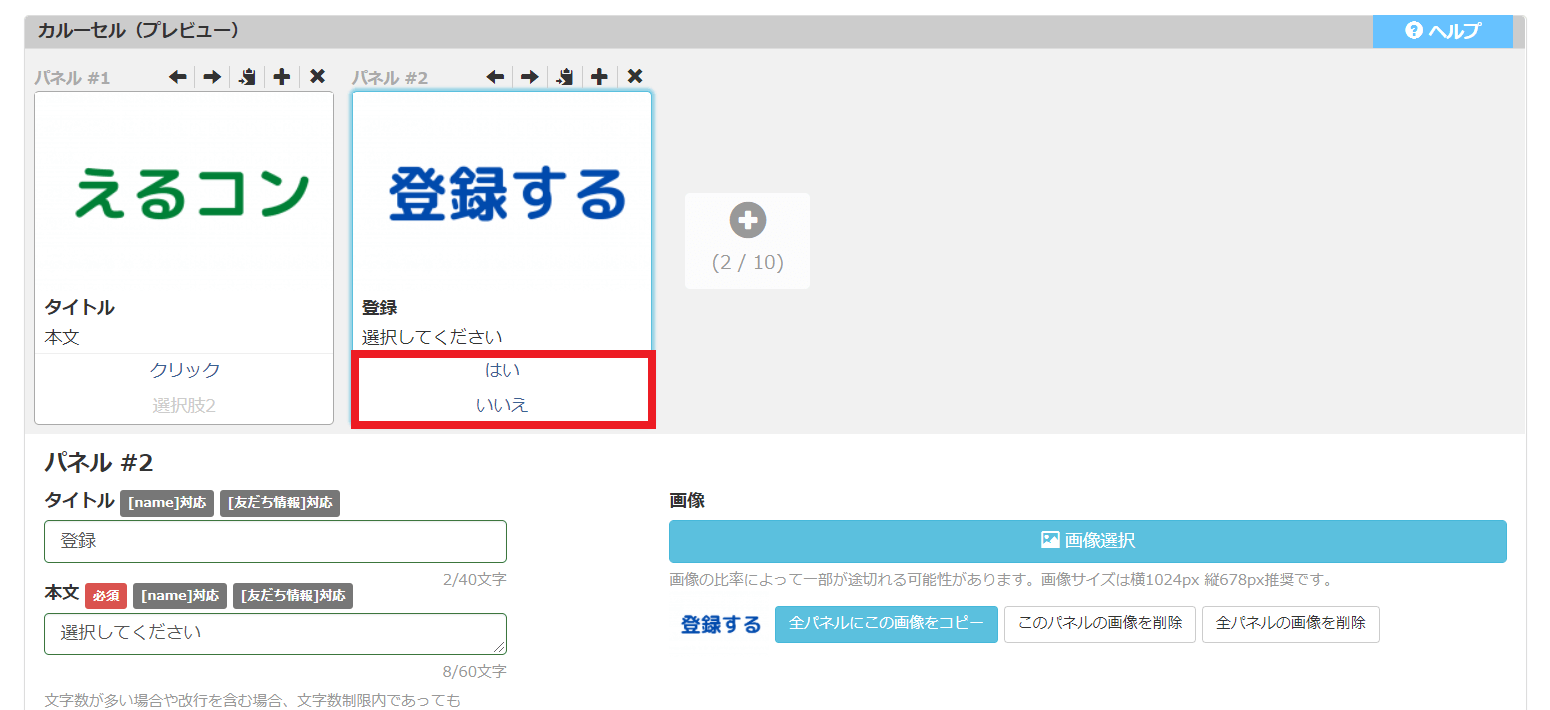Move Panel #2 left with arrow icon
1550x710 pixels.
(x=495, y=77)
